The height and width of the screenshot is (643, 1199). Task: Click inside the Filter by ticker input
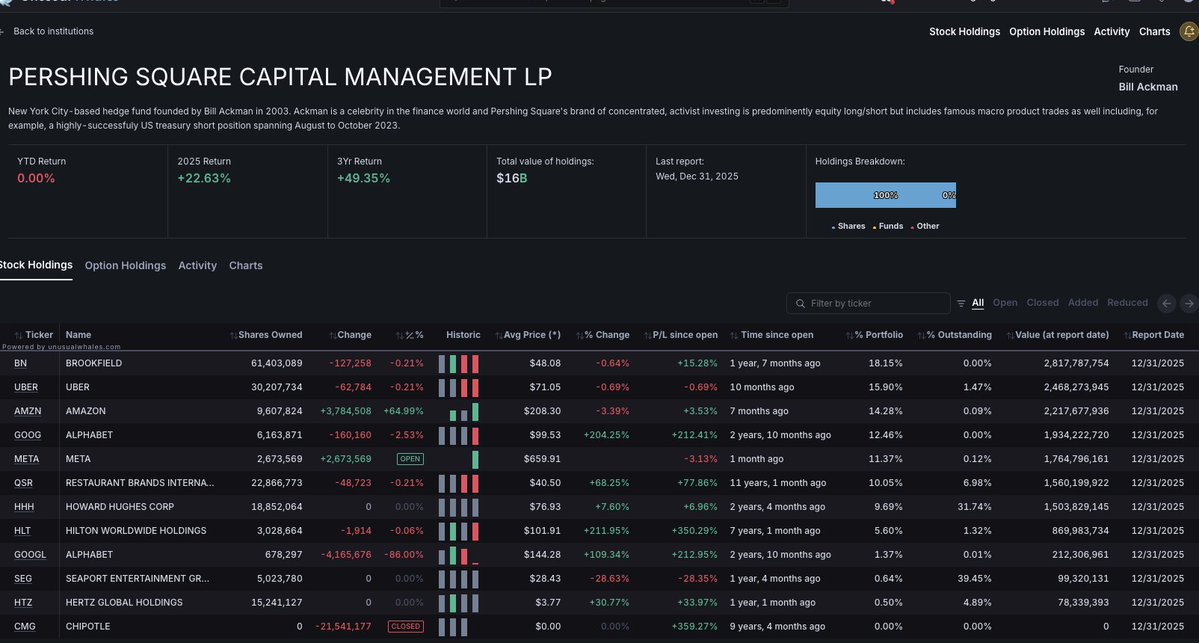pos(866,302)
